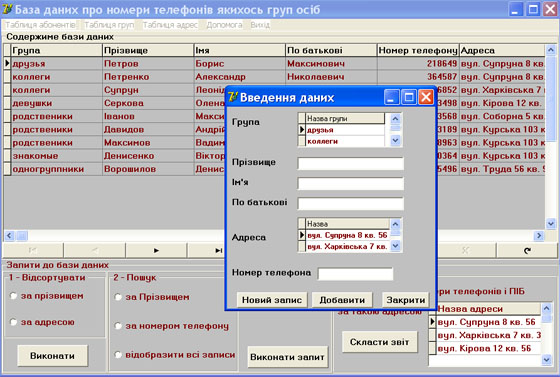Jump to last record in navigator bar
The height and width of the screenshot is (377, 560).
218,250
